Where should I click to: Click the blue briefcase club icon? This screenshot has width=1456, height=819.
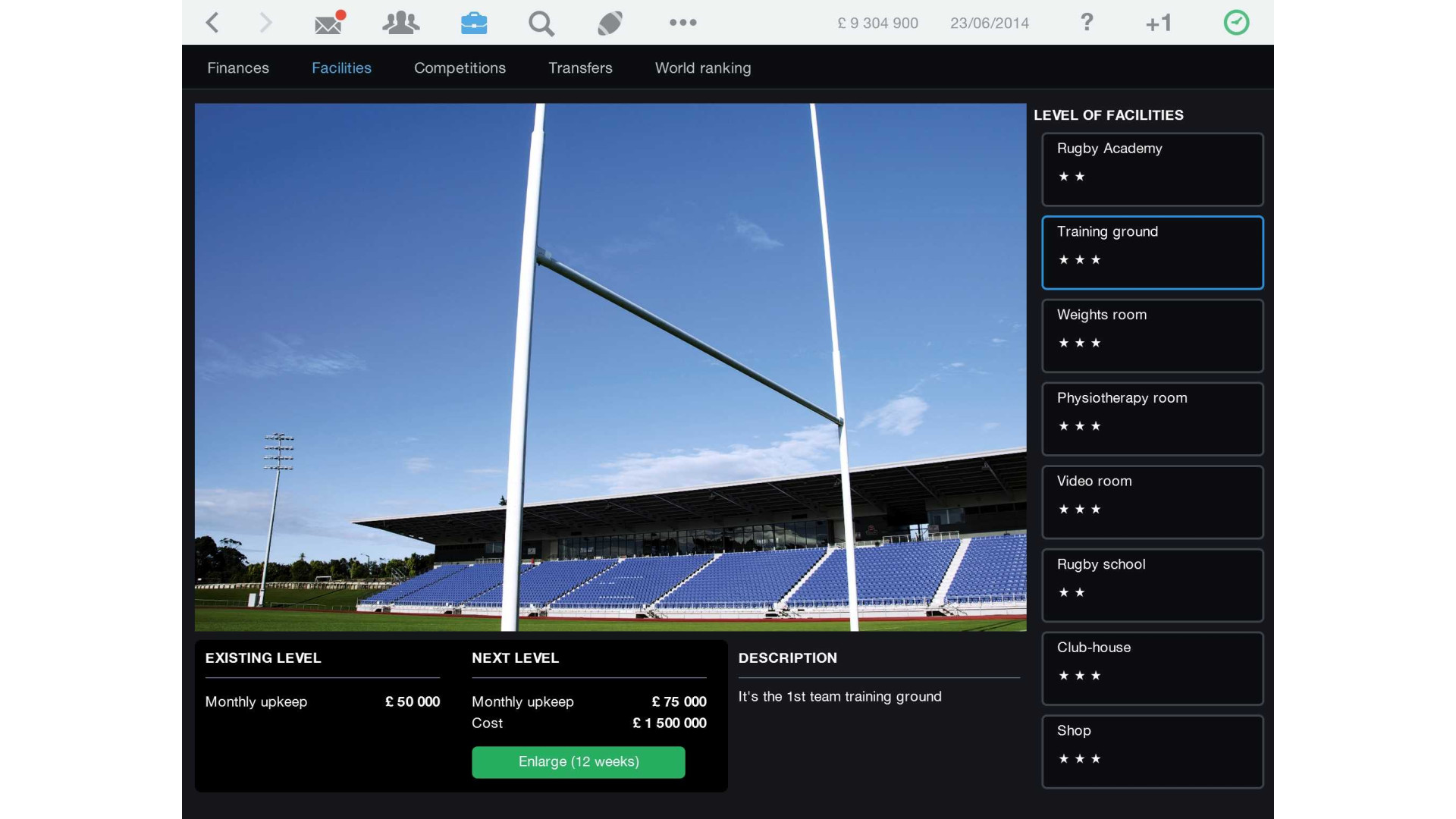474,23
